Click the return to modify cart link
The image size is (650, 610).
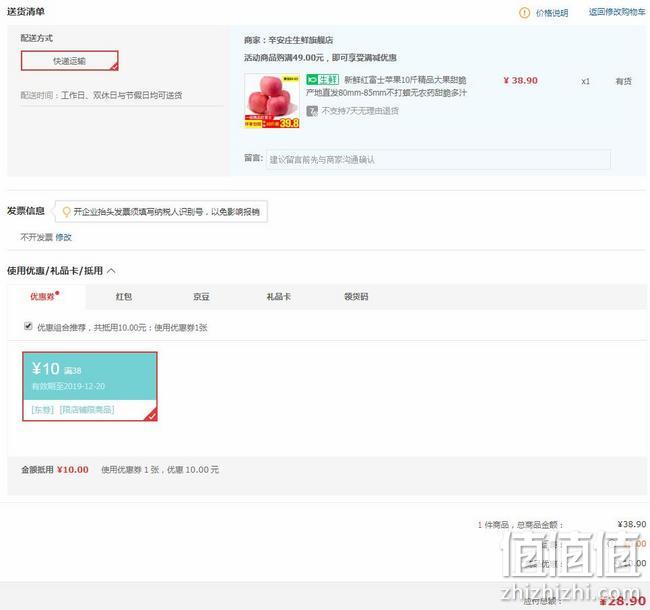click(x=617, y=12)
